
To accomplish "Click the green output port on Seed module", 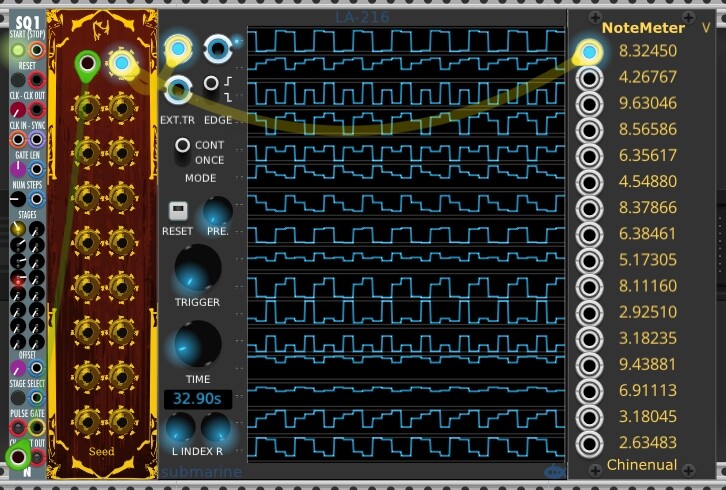I will 88,66.
